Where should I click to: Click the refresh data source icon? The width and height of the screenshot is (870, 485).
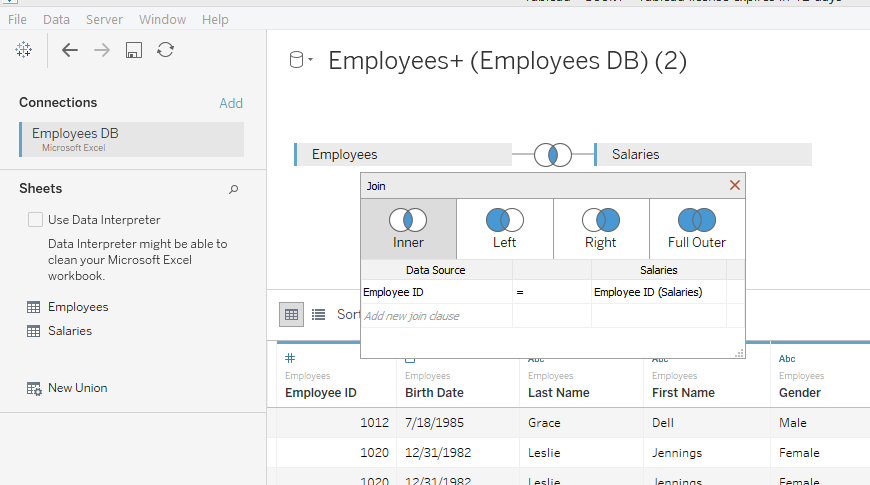point(166,50)
